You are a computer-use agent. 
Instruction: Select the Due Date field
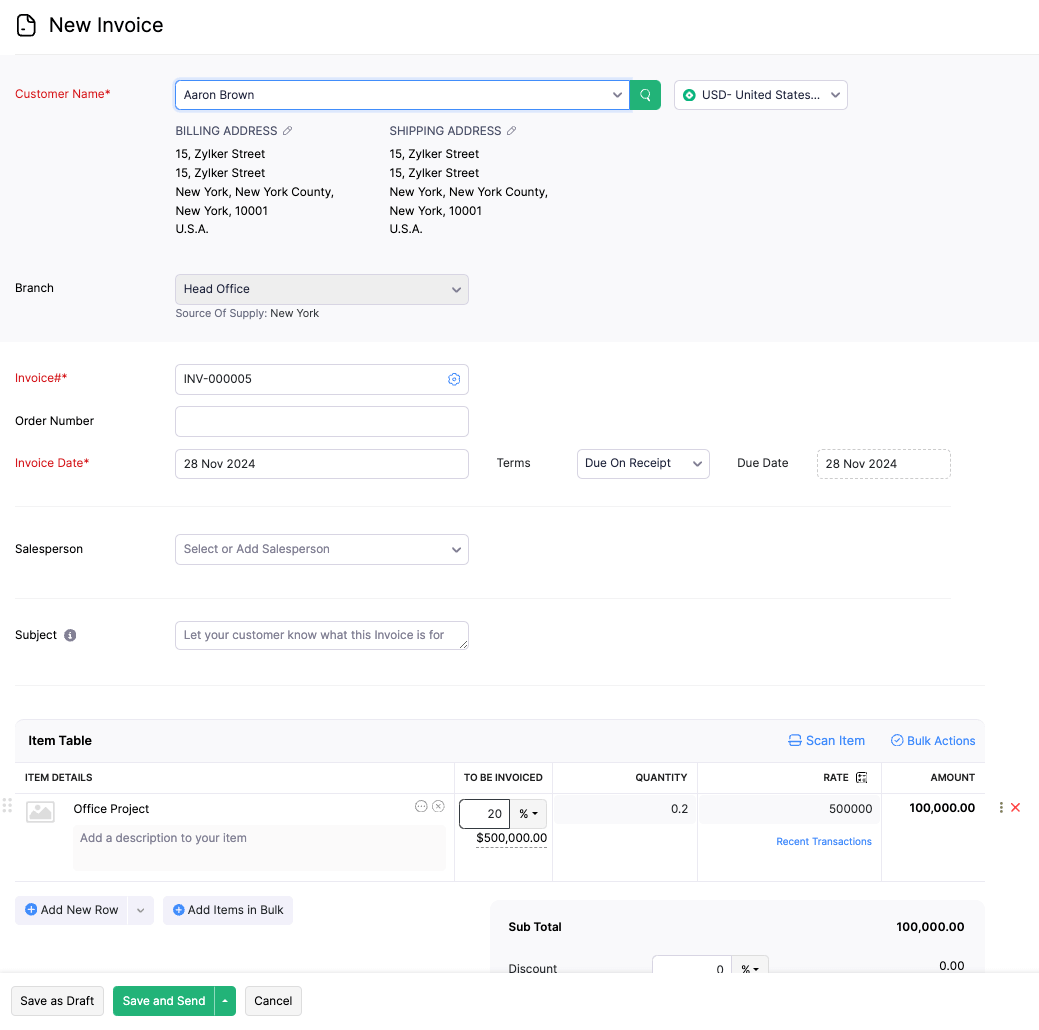click(882, 463)
